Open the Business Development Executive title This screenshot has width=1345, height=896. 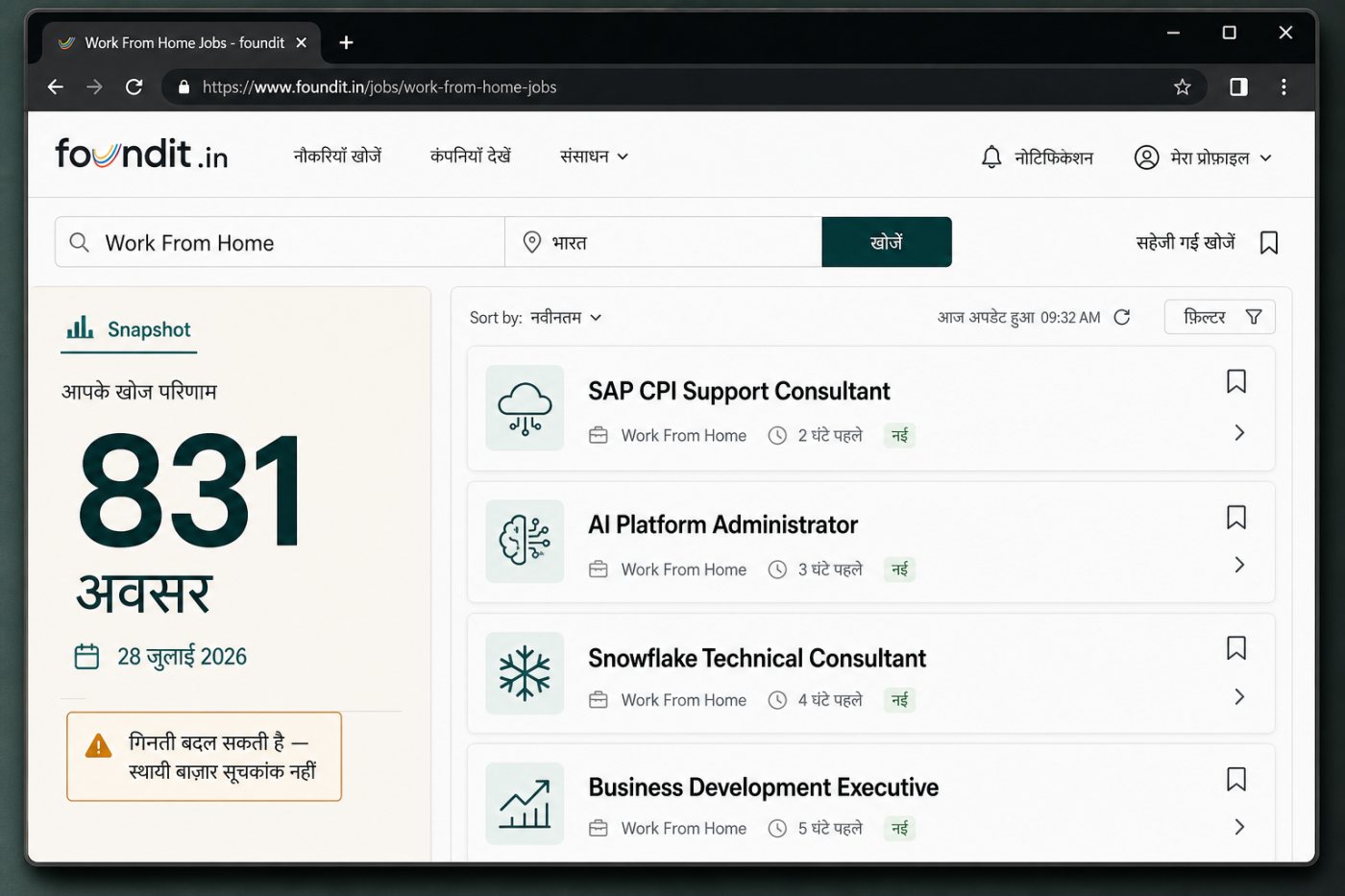[763, 787]
